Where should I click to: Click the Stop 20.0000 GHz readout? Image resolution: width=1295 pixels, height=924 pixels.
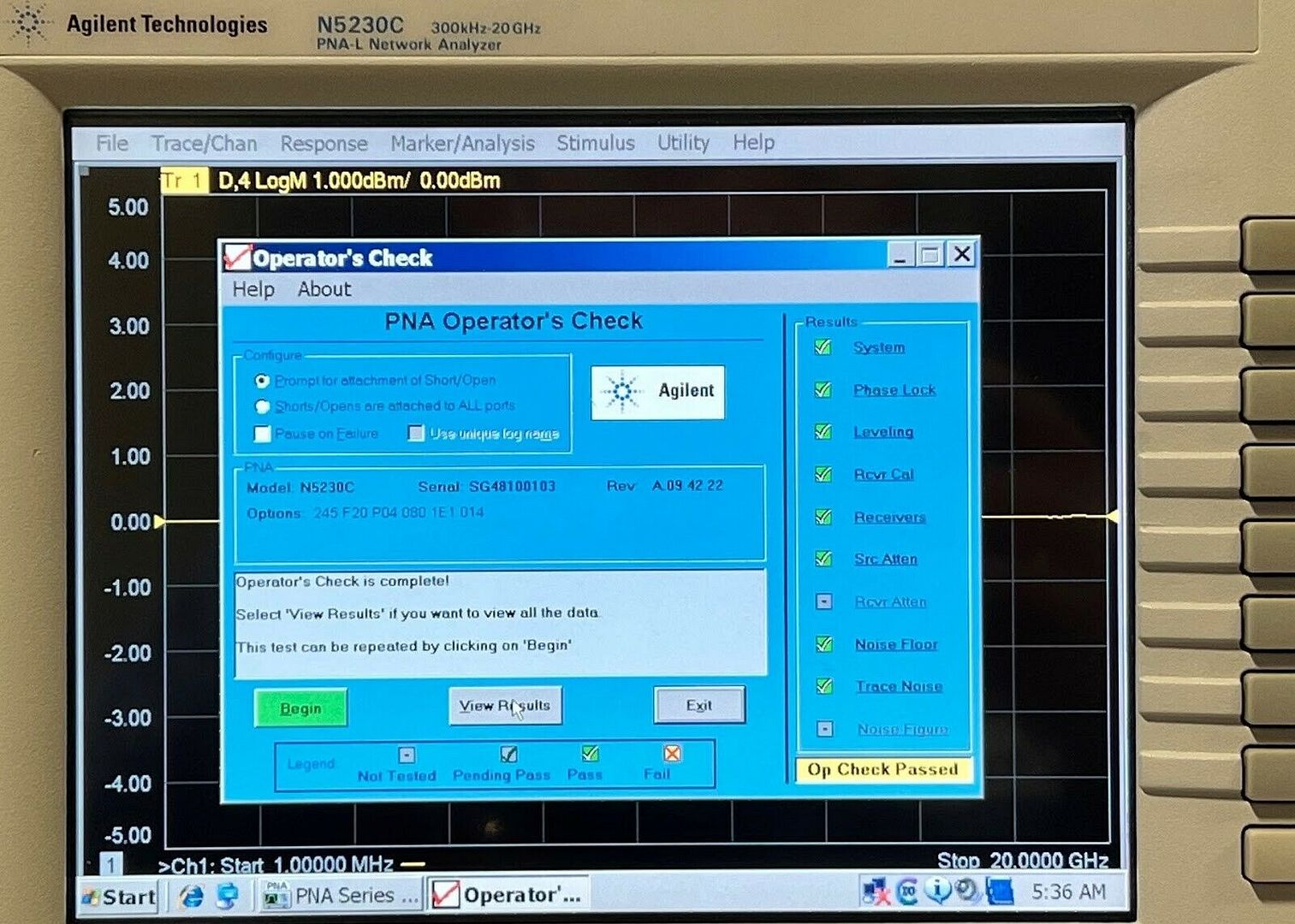[x=1023, y=860]
